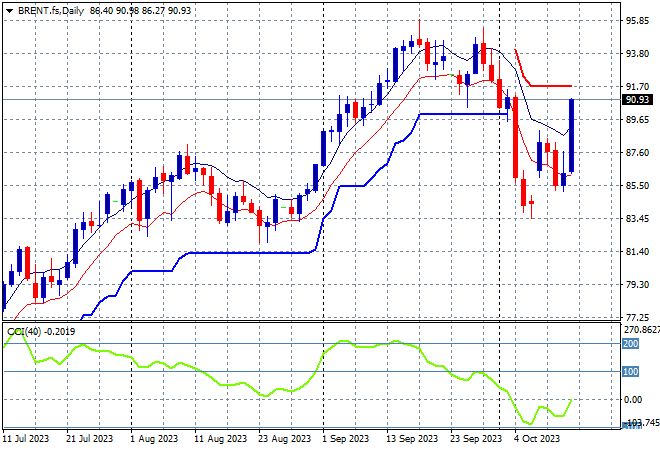This screenshot has height=450, width=660.
Task: Click the tall red candle after 4 Oct
Action: coord(516,138)
